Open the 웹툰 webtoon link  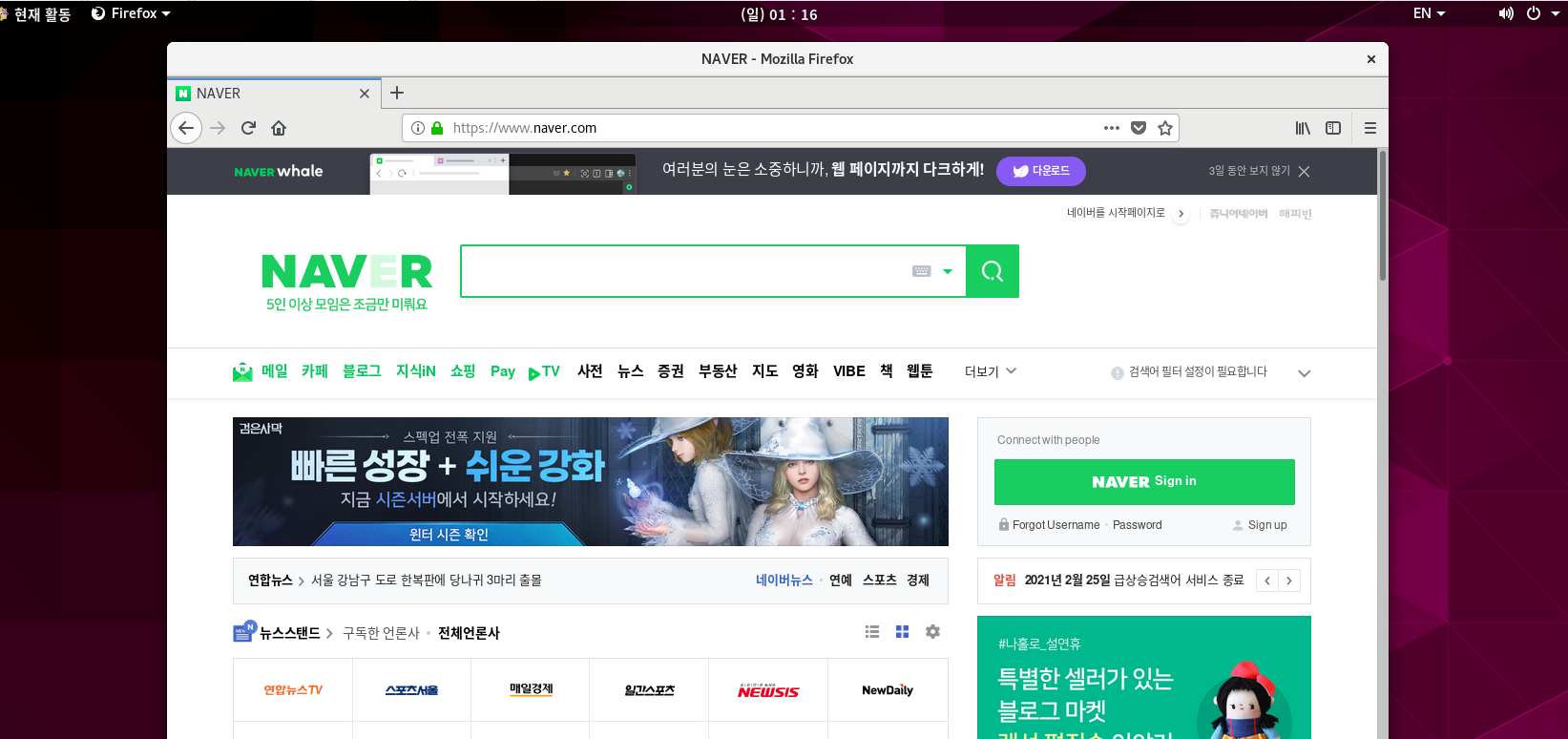(x=919, y=371)
